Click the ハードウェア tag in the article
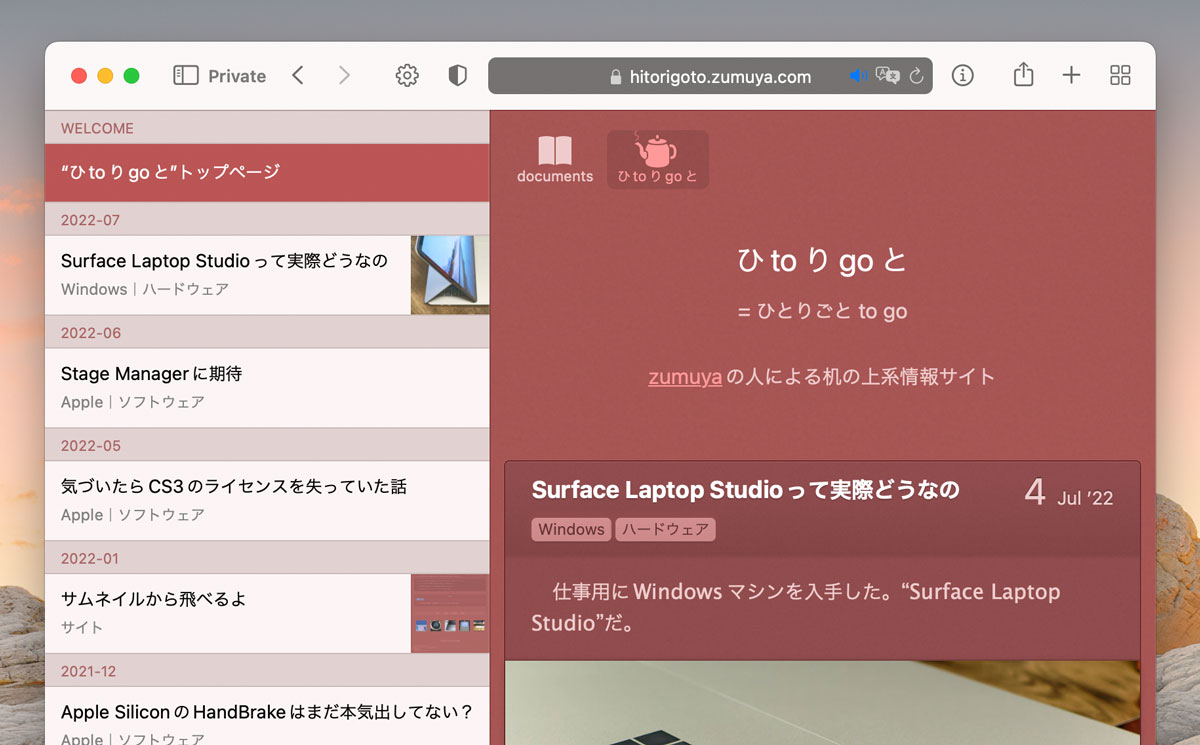Image resolution: width=1200 pixels, height=745 pixels. 665,529
